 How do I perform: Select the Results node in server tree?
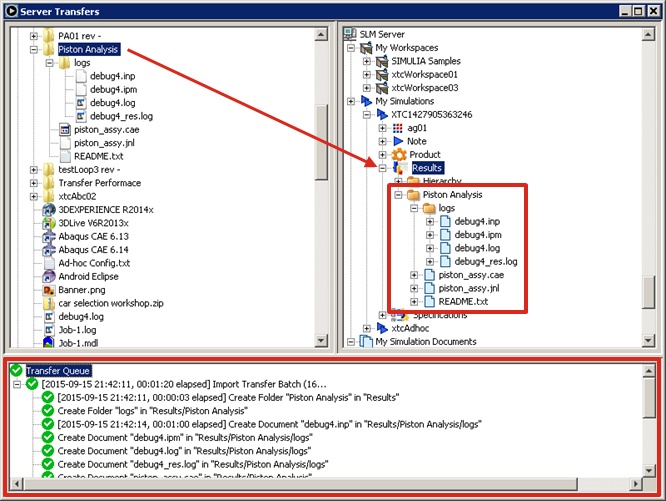click(x=427, y=168)
